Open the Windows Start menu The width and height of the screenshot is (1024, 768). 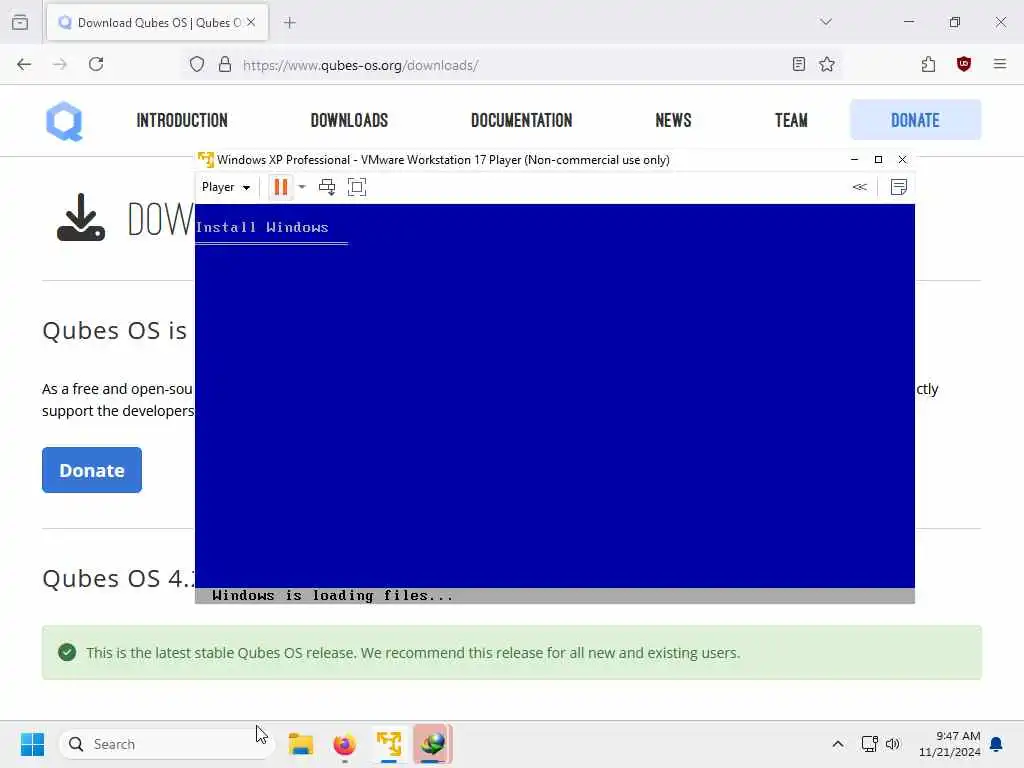(x=32, y=744)
